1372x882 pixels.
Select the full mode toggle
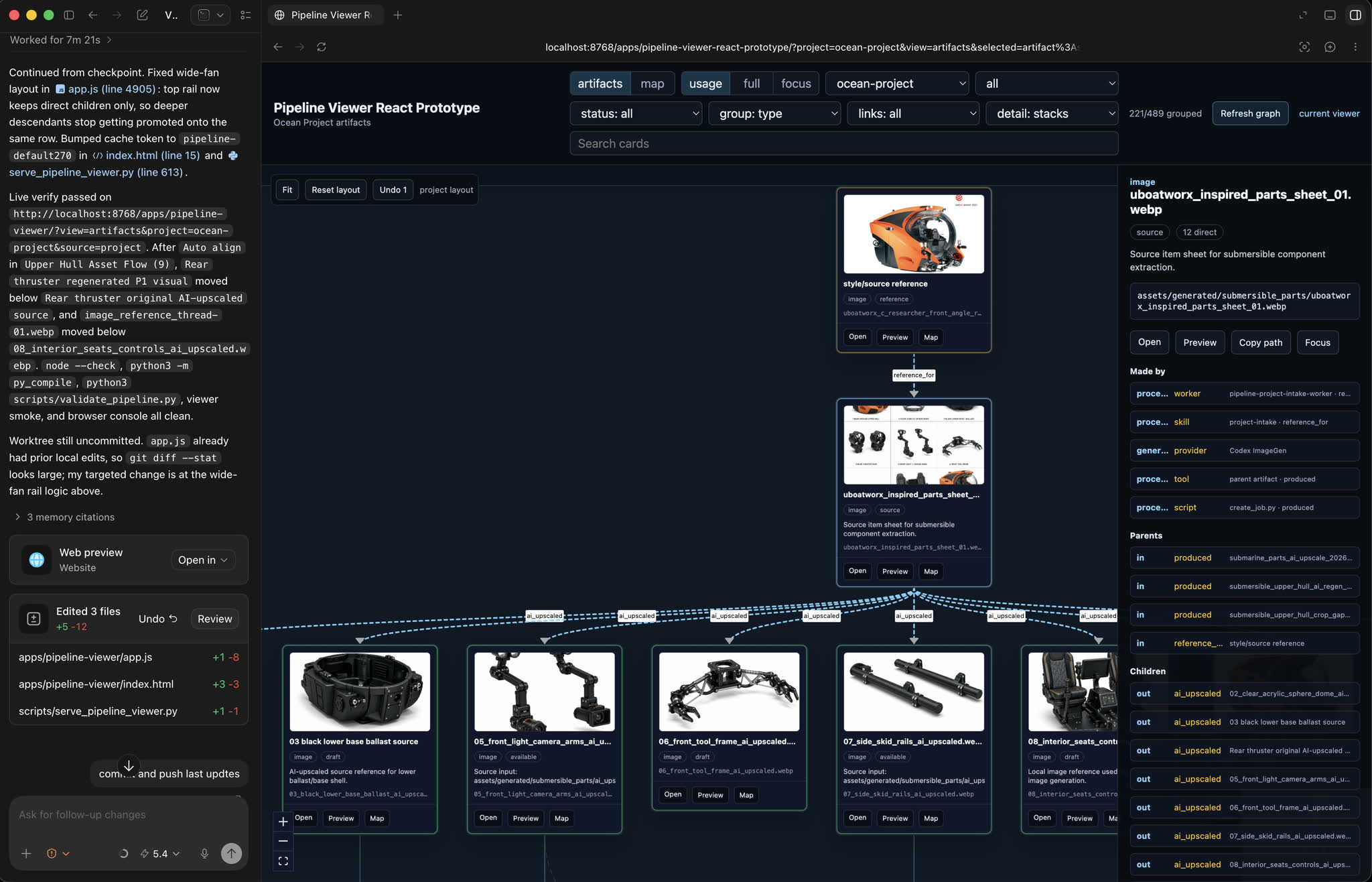pyautogui.click(x=752, y=83)
